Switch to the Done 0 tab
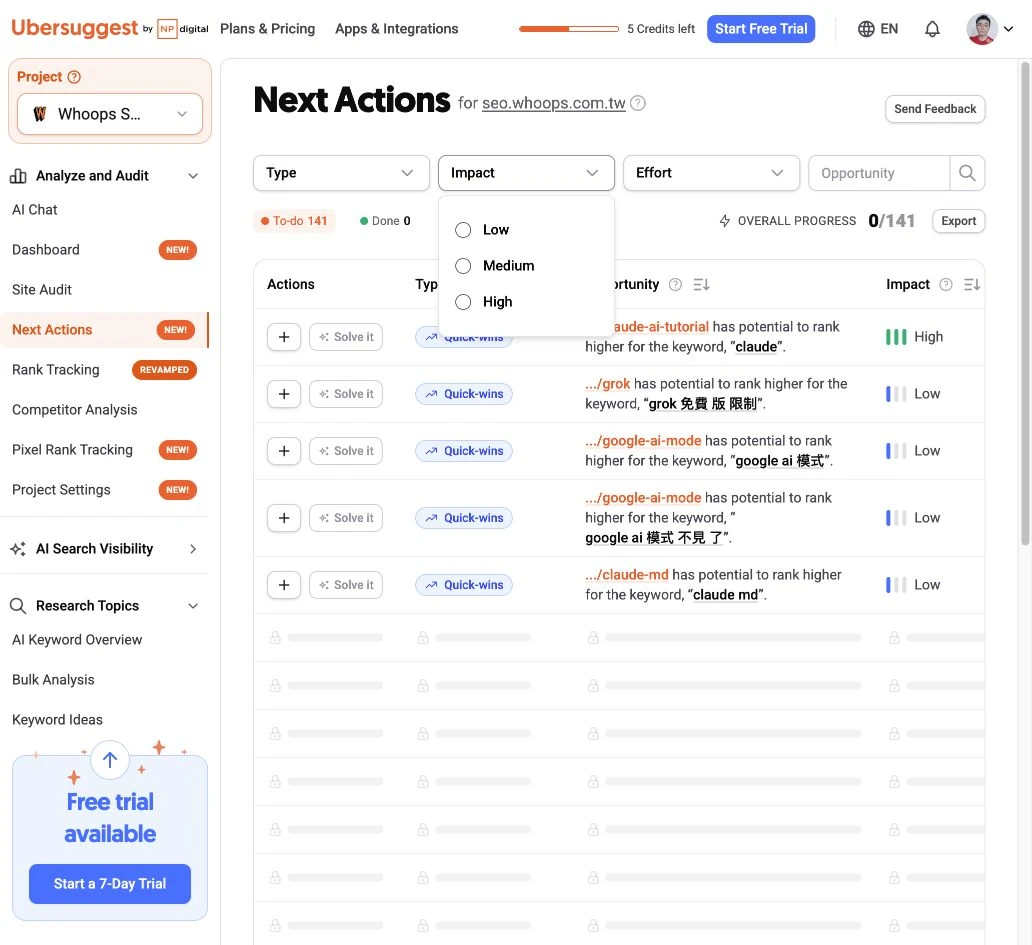The width and height of the screenshot is (1032, 945). pyautogui.click(x=385, y=221)
